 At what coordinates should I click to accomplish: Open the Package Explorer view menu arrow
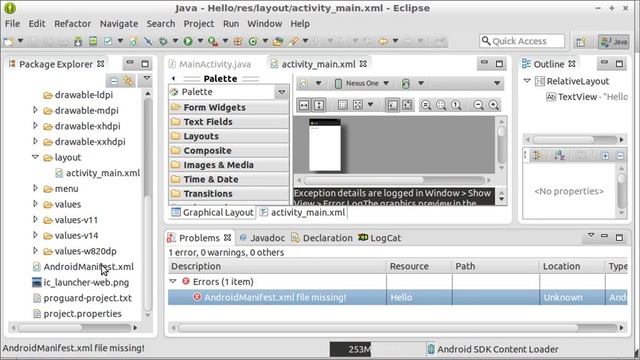pyautogui.click(x=147, y=78)
